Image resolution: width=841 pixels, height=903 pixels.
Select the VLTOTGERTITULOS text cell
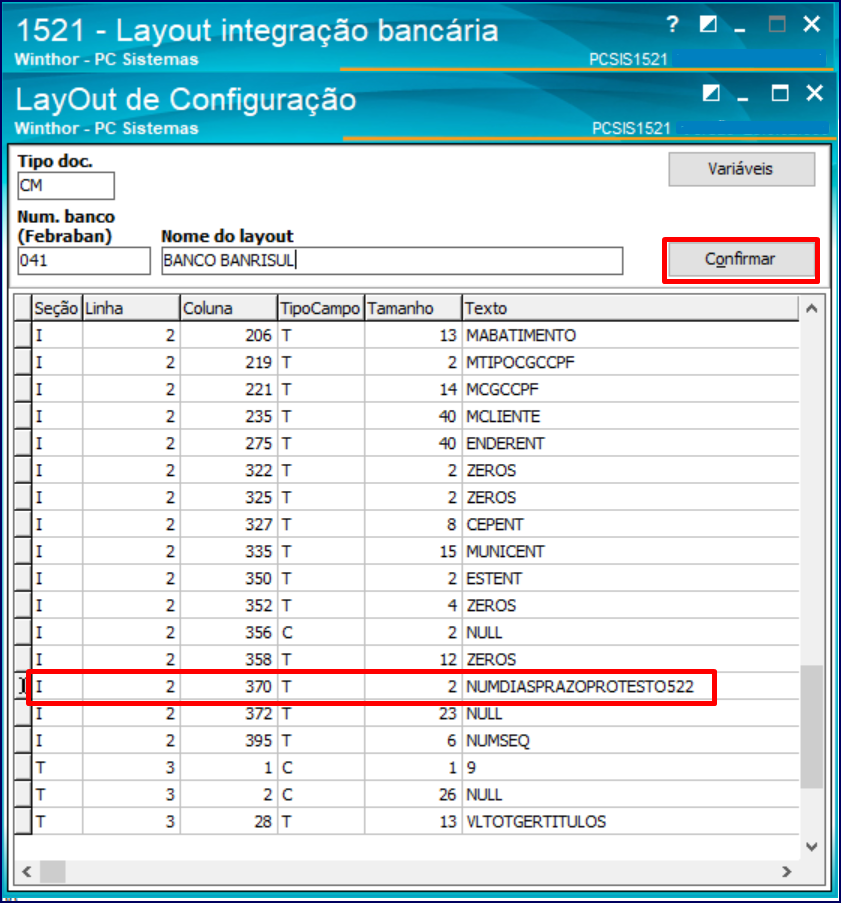click(x=630, y=822)
